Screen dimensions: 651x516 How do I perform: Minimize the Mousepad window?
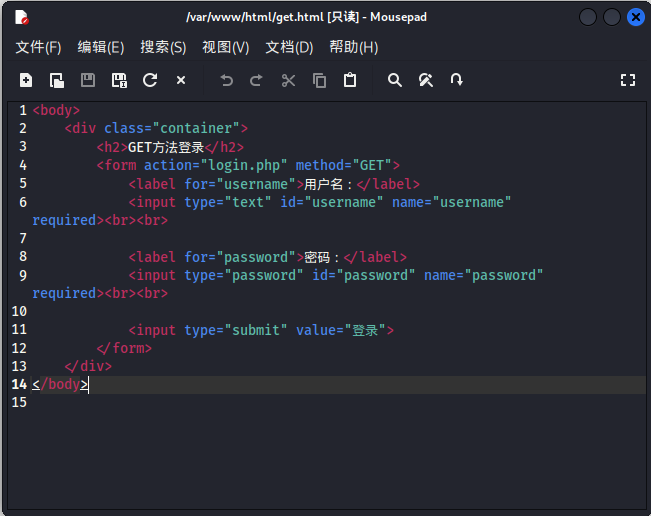click(x=588, y=17)
